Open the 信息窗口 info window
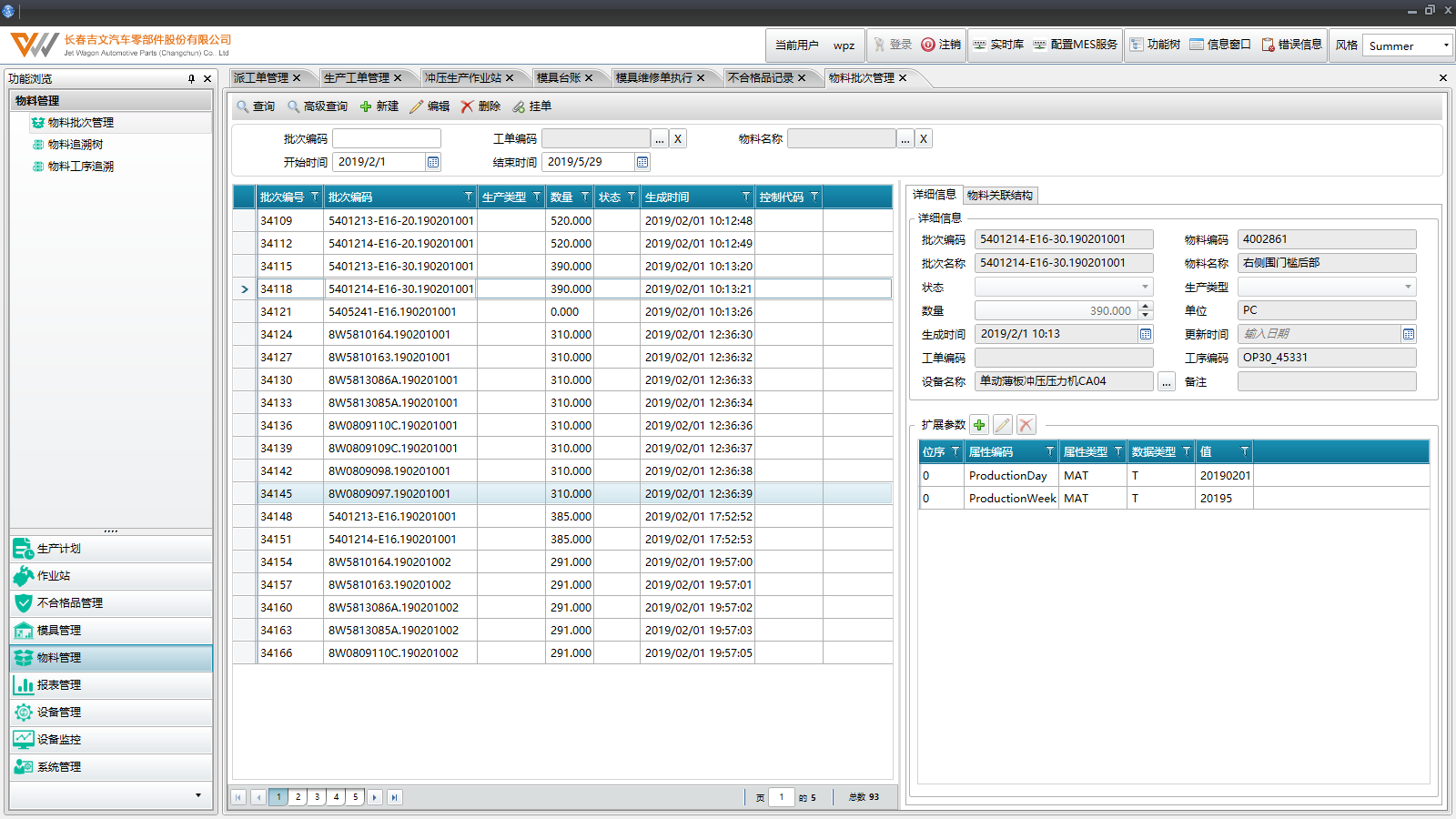1456x819 pixels. pyautogui.click(x=1220, y=45)
